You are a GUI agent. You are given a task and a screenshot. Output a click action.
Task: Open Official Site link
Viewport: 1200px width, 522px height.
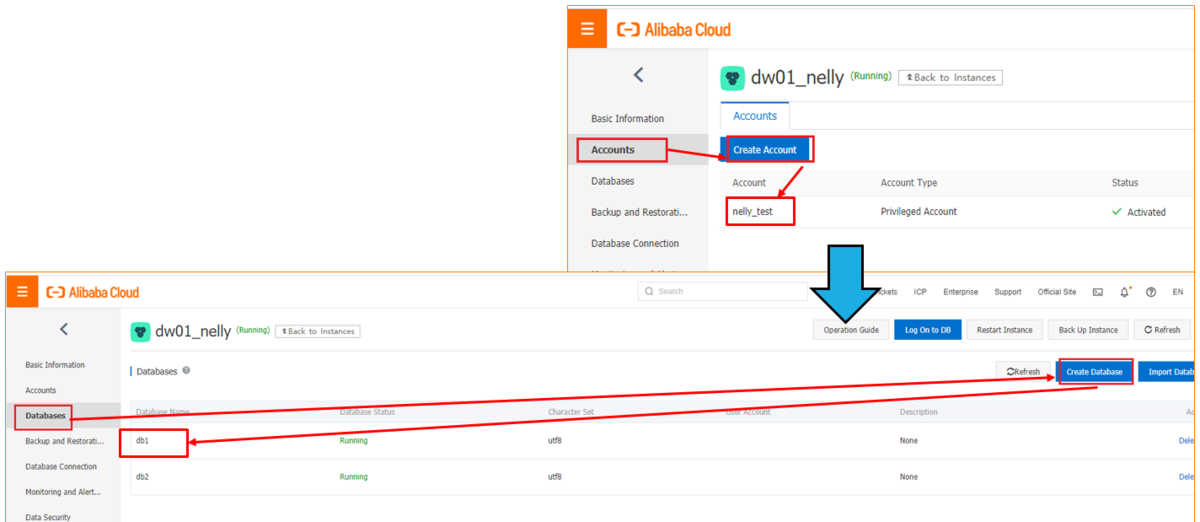tap(1057, 292)
